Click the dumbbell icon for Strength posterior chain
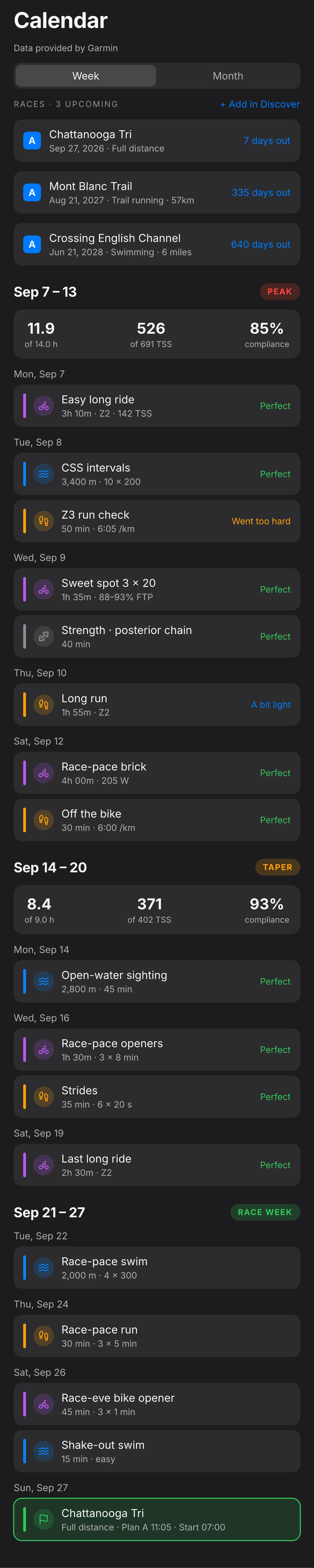314x1568 pixels. pos(44,637)
